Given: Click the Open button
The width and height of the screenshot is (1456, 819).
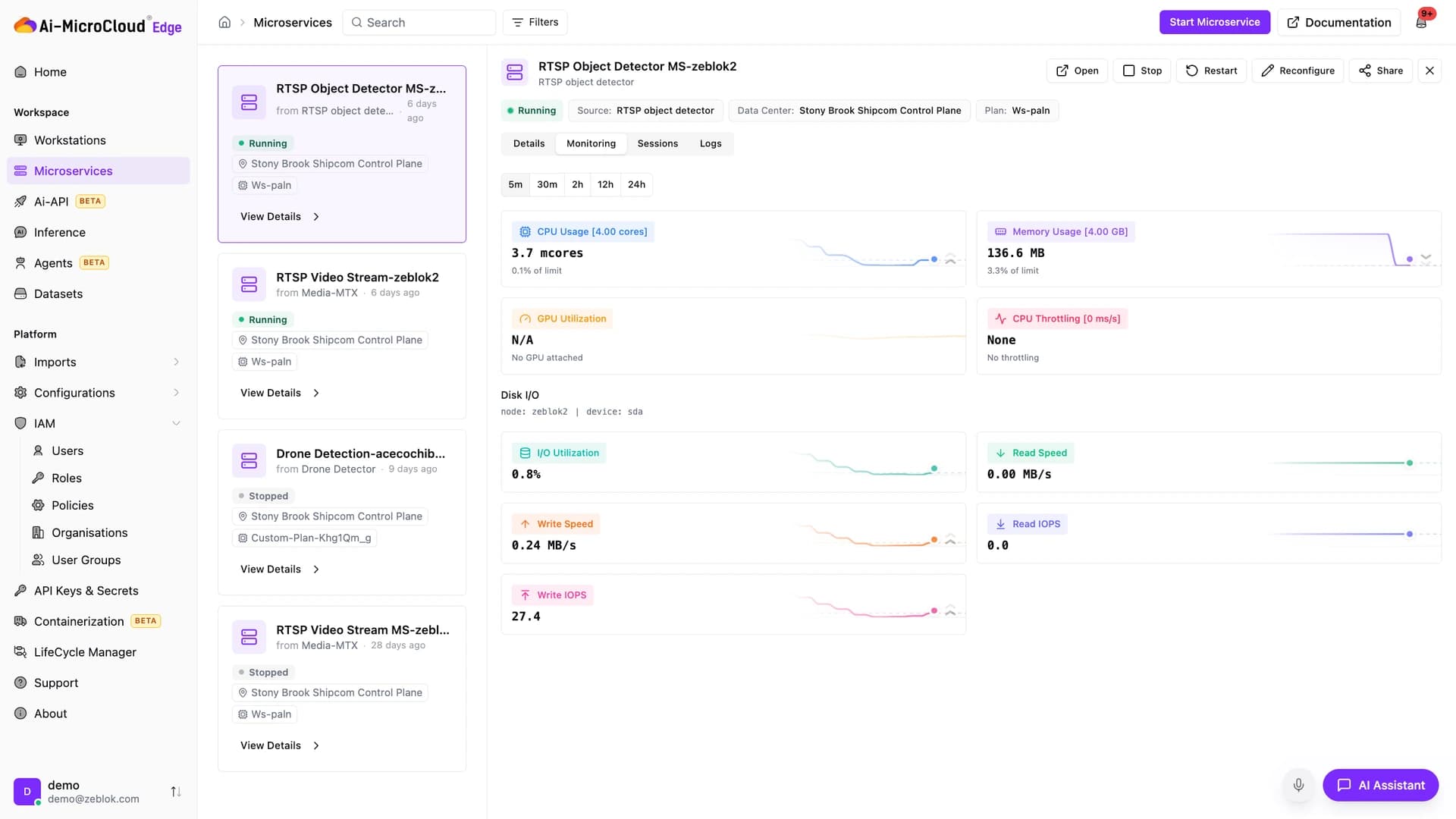Looking at the screenshot, I should click(1077, 71).
